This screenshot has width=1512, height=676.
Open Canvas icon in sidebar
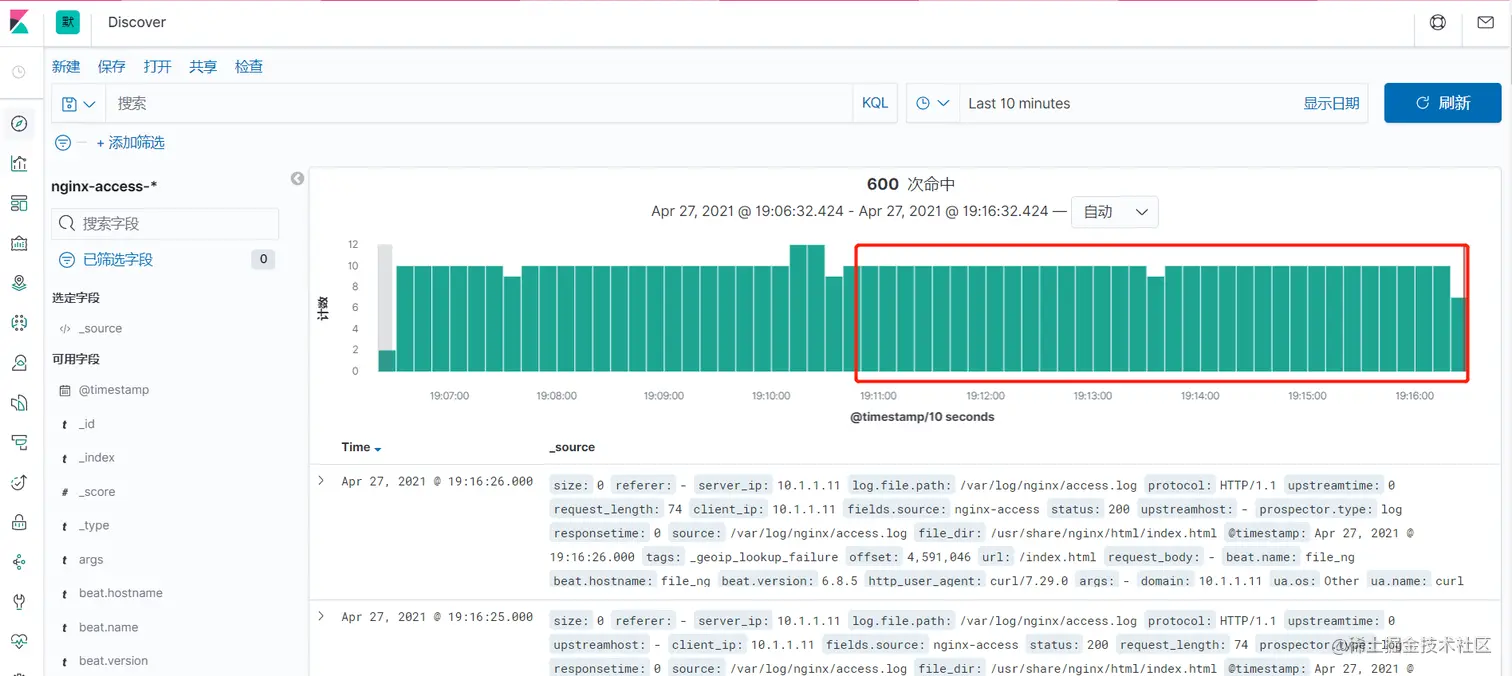click(19, 243)
